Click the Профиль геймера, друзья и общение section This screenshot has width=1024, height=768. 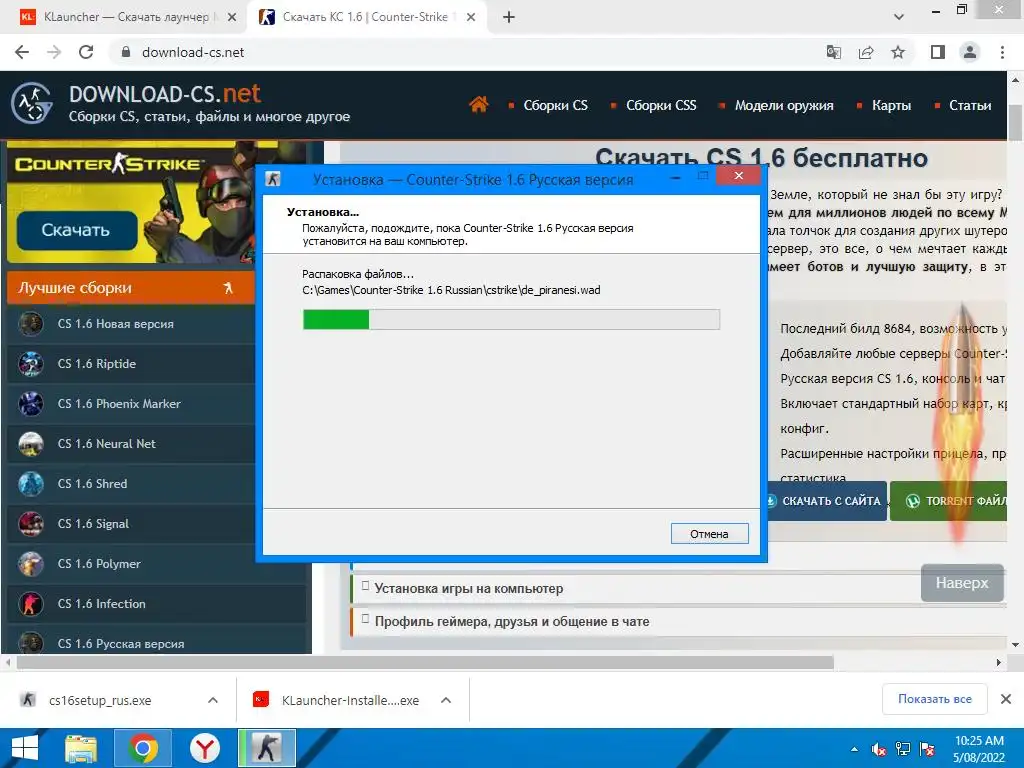679,621
